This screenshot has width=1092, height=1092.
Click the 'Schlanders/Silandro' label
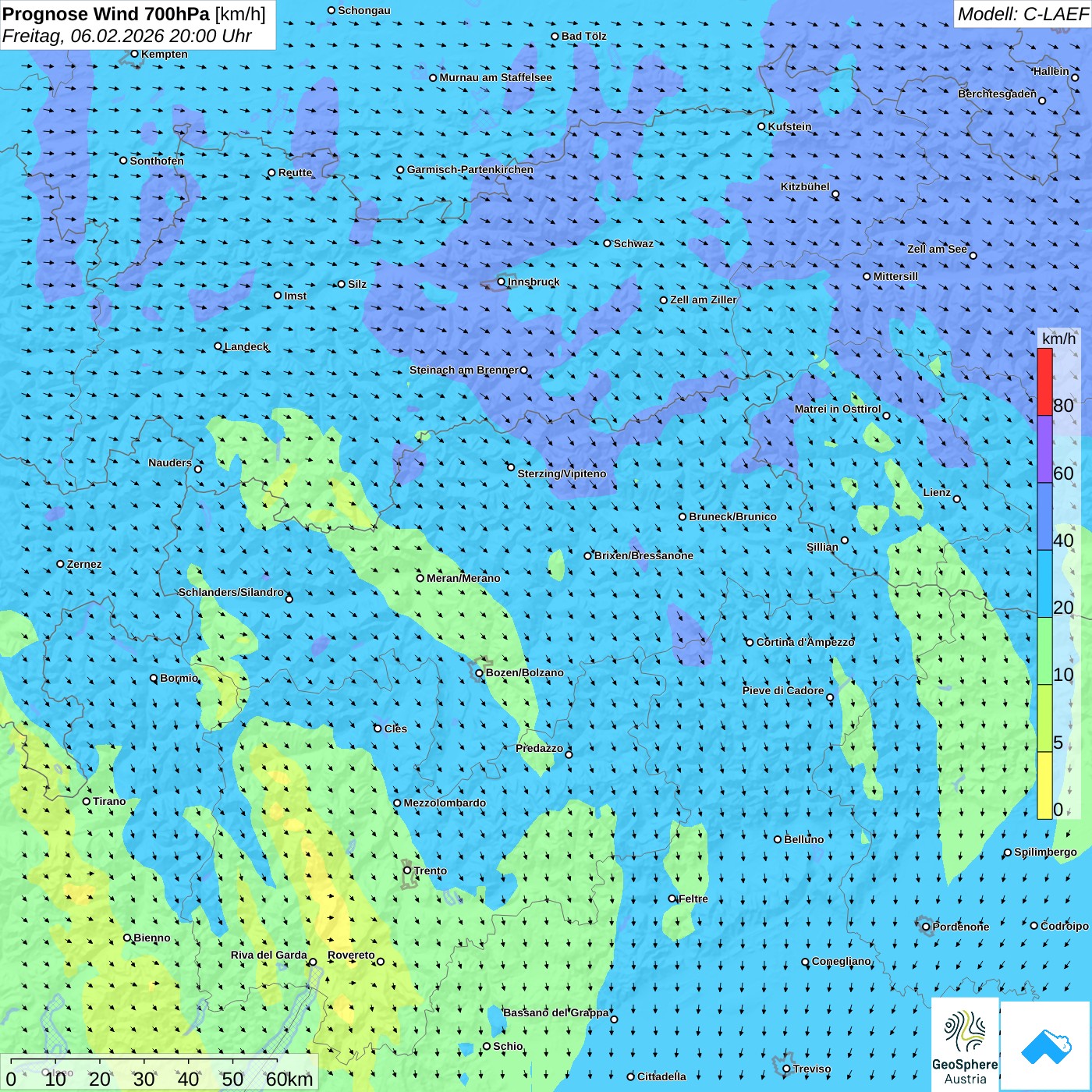click(x=231, y=592)
